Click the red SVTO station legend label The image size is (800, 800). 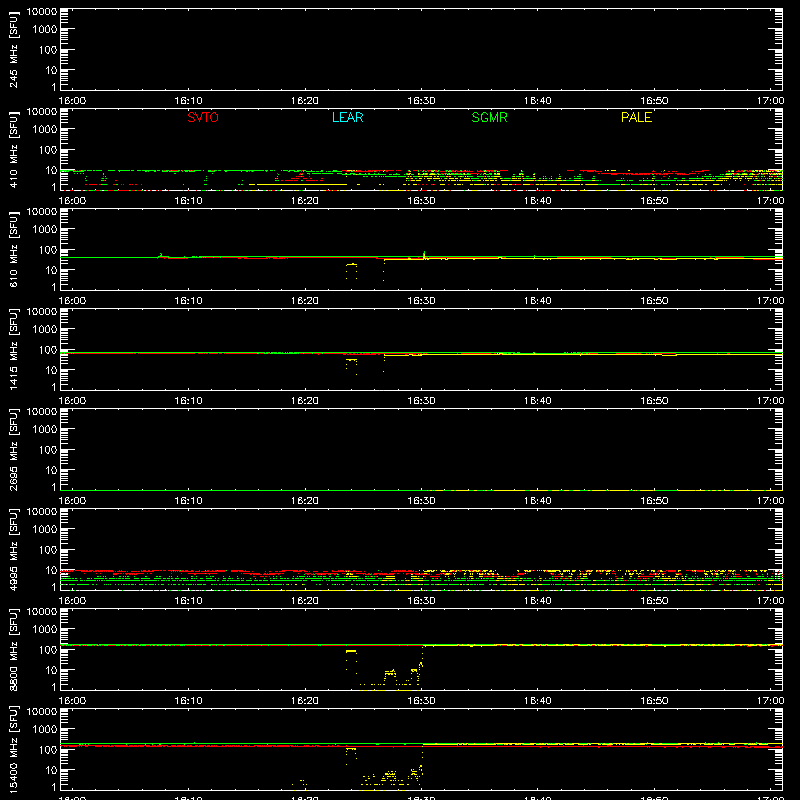pyautogui.click(x=203, y=117)
